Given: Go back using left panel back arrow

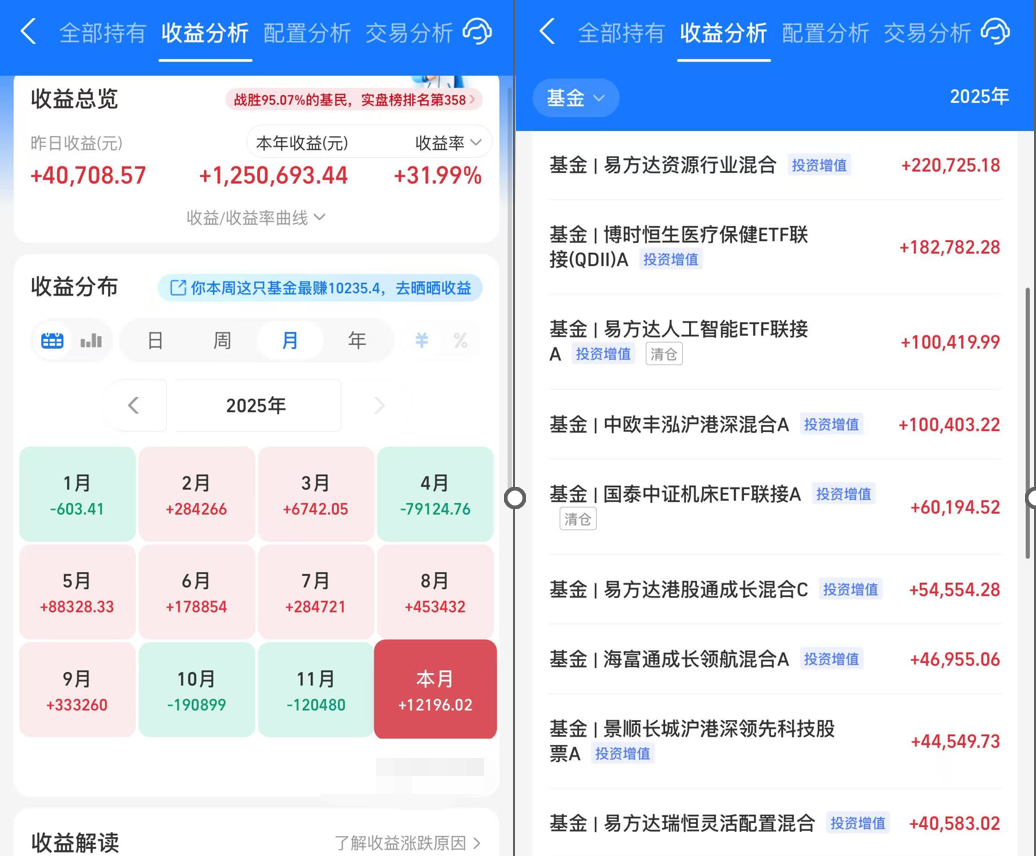Looking at the screenshot, I should coord(28,32).
